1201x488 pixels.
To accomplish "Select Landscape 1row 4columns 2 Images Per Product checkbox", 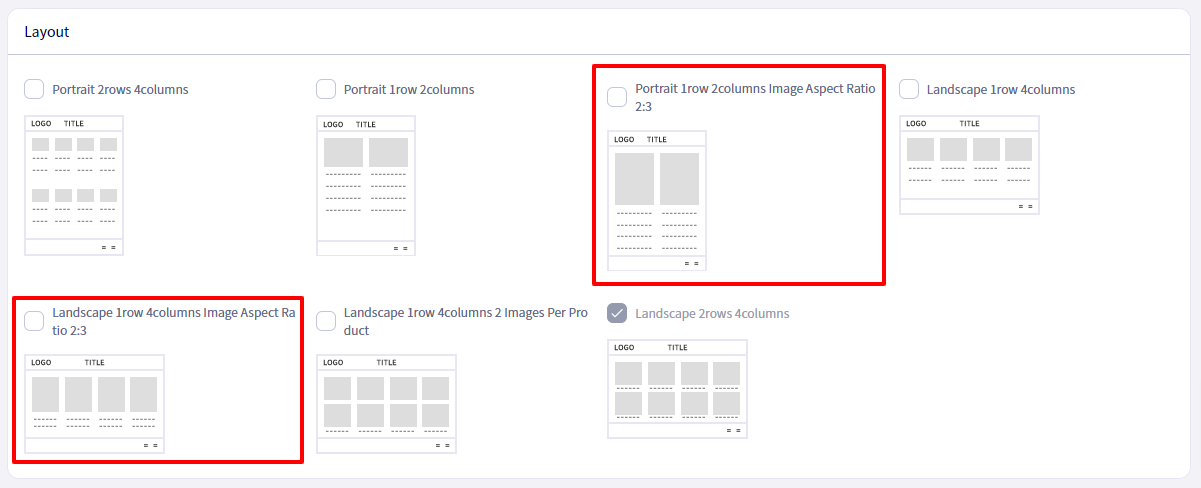I will (326, 321).
